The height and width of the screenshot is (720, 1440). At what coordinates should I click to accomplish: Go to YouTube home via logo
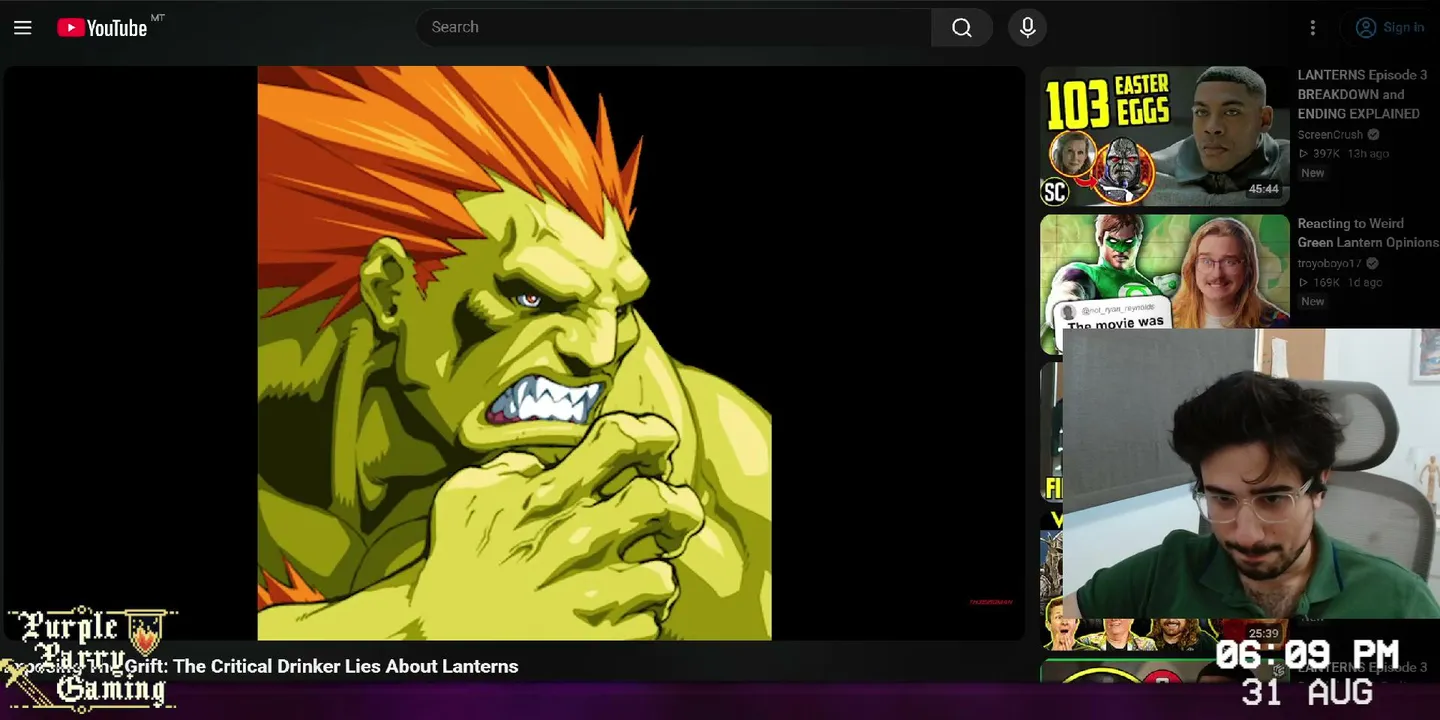(102, 28)
